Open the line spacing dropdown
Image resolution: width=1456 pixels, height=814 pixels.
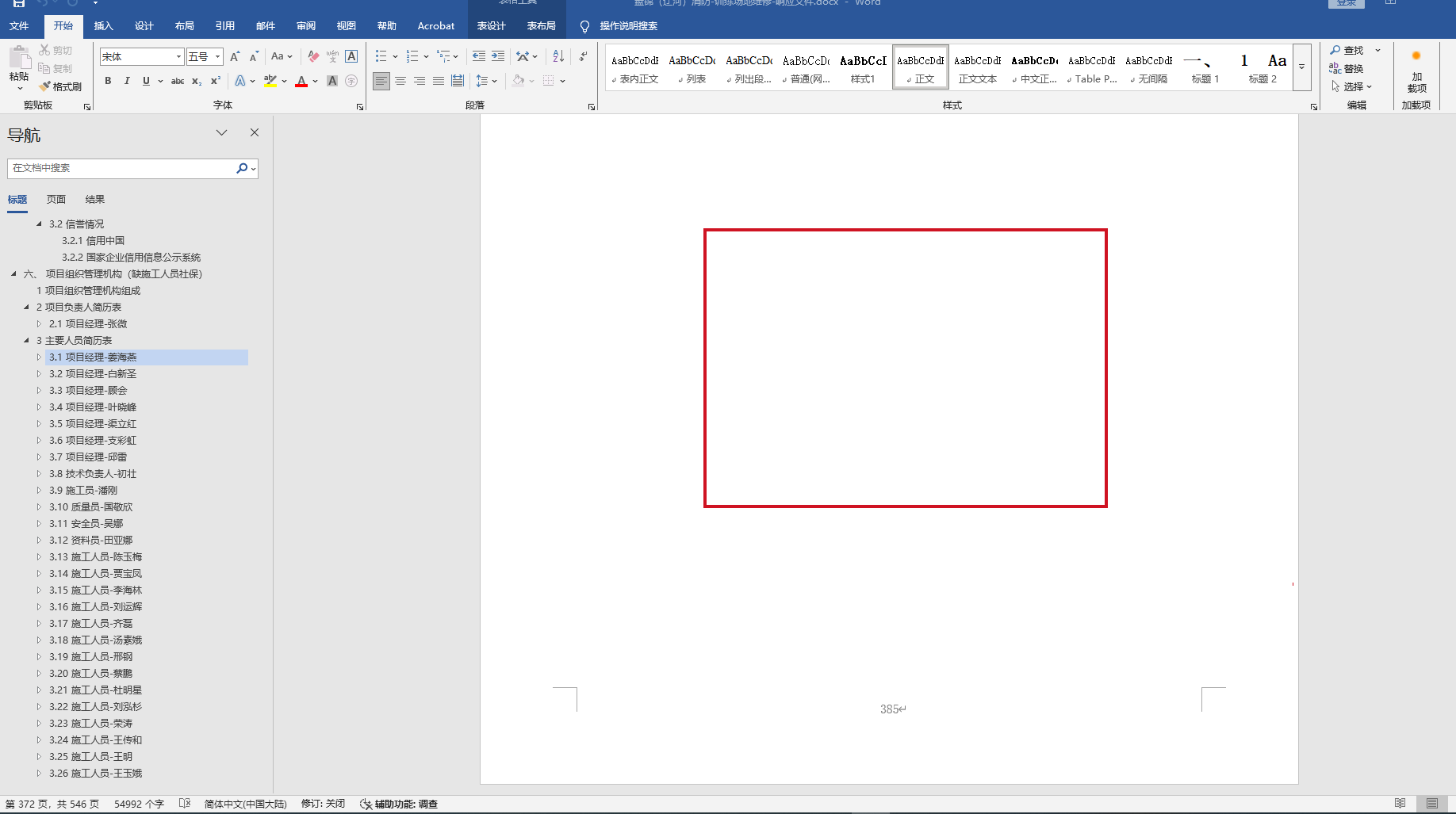coord(486,81)
